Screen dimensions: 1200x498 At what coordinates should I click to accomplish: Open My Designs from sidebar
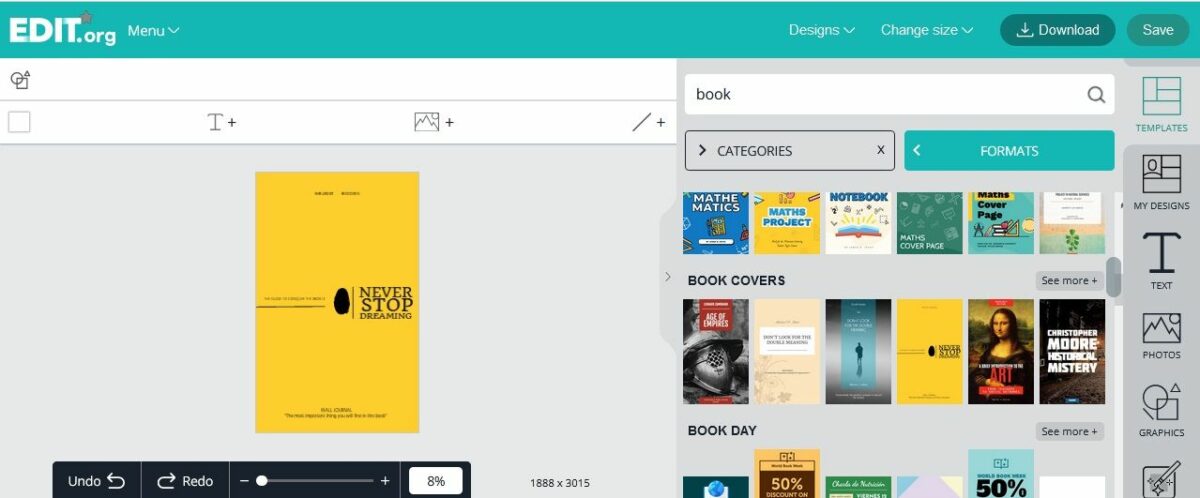(x=1161, y=182)
